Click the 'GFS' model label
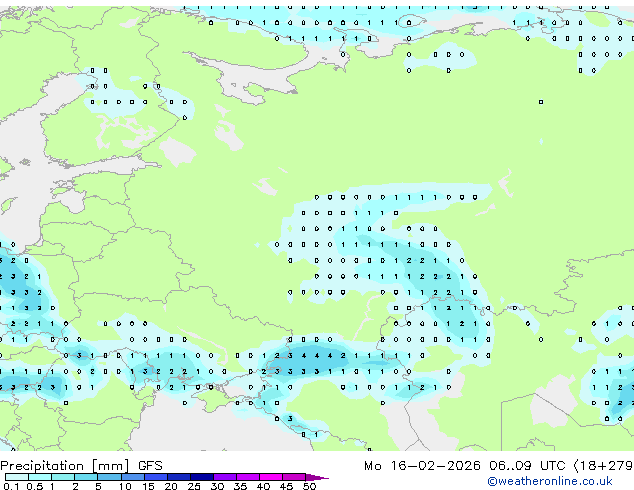Viewport: 634px width, 490px height. coord(150,466)
